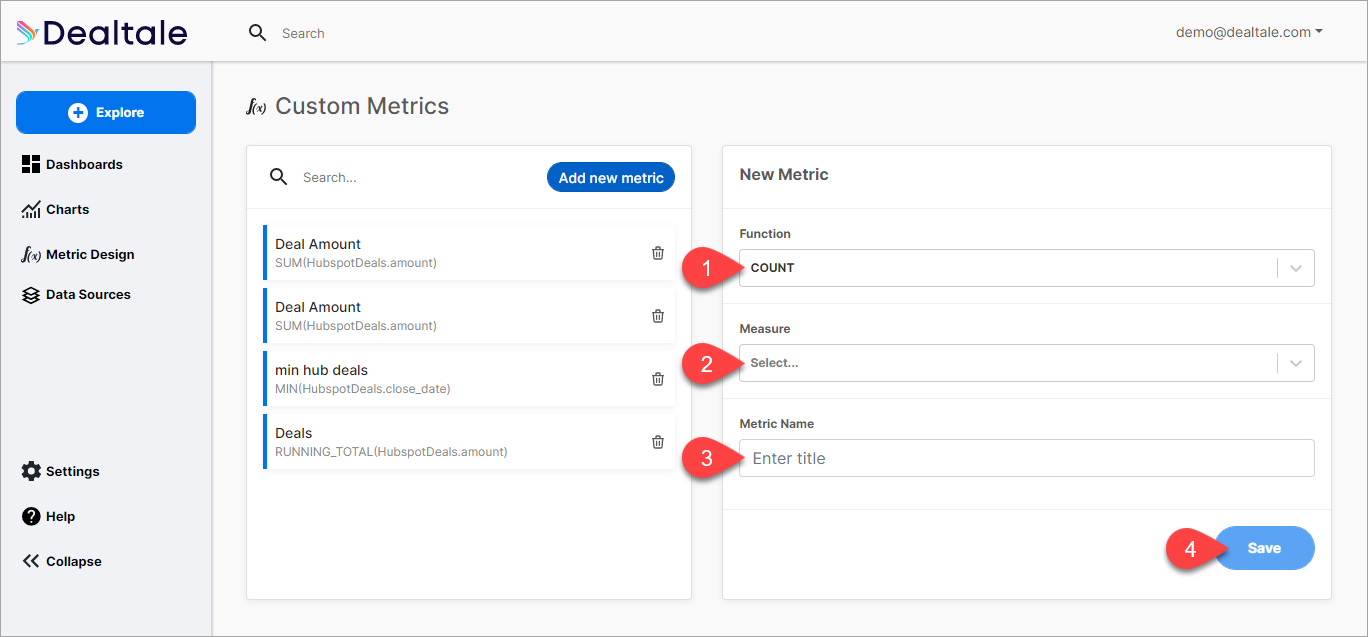1368x637 pixels.
Task: Click the blue Explore button
Action: point(106,112)
